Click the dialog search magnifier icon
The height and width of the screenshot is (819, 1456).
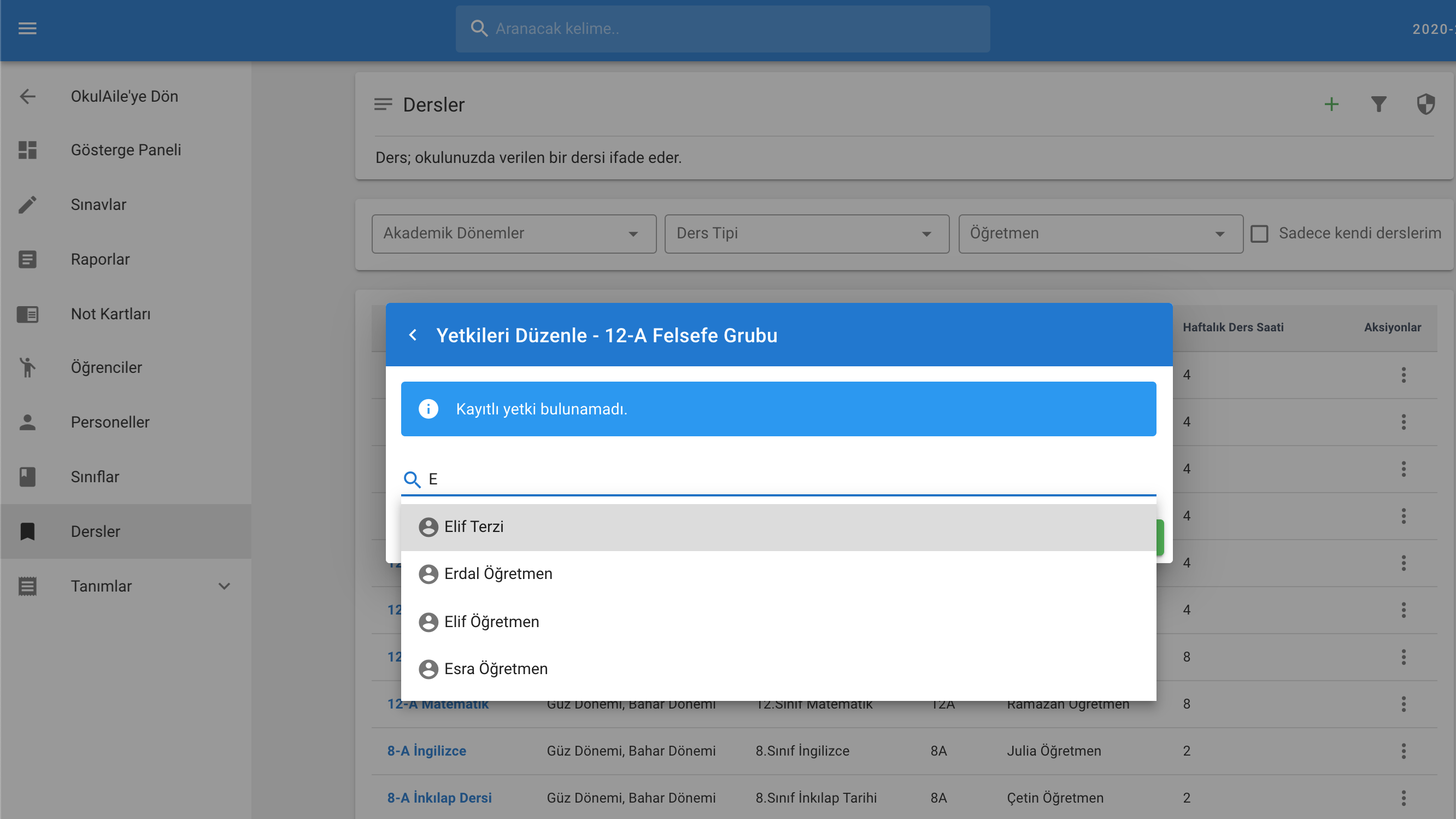pos(412,479)
